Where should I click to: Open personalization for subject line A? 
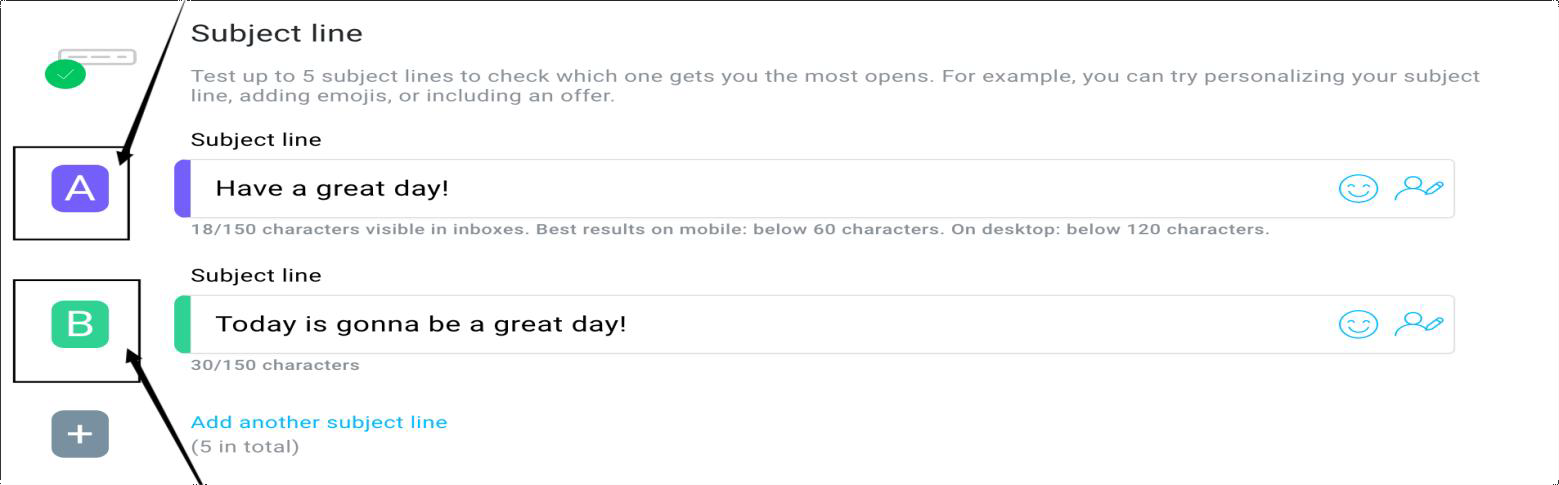point(1419,188)
